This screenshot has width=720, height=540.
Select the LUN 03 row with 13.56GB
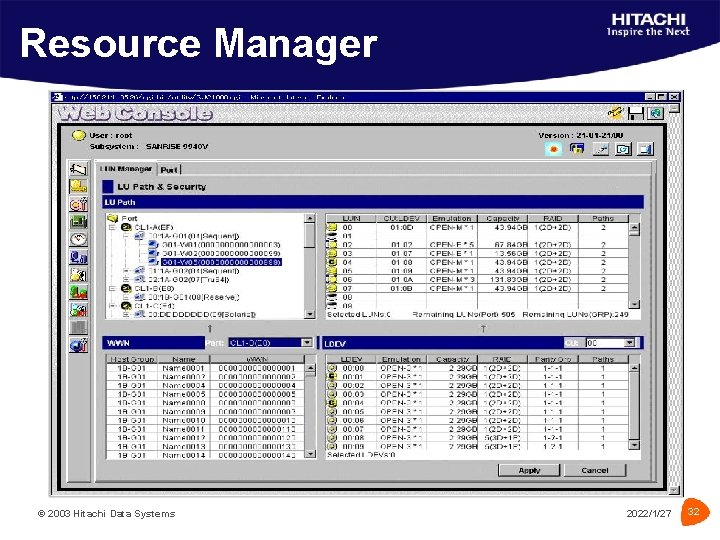pos(478,253)
